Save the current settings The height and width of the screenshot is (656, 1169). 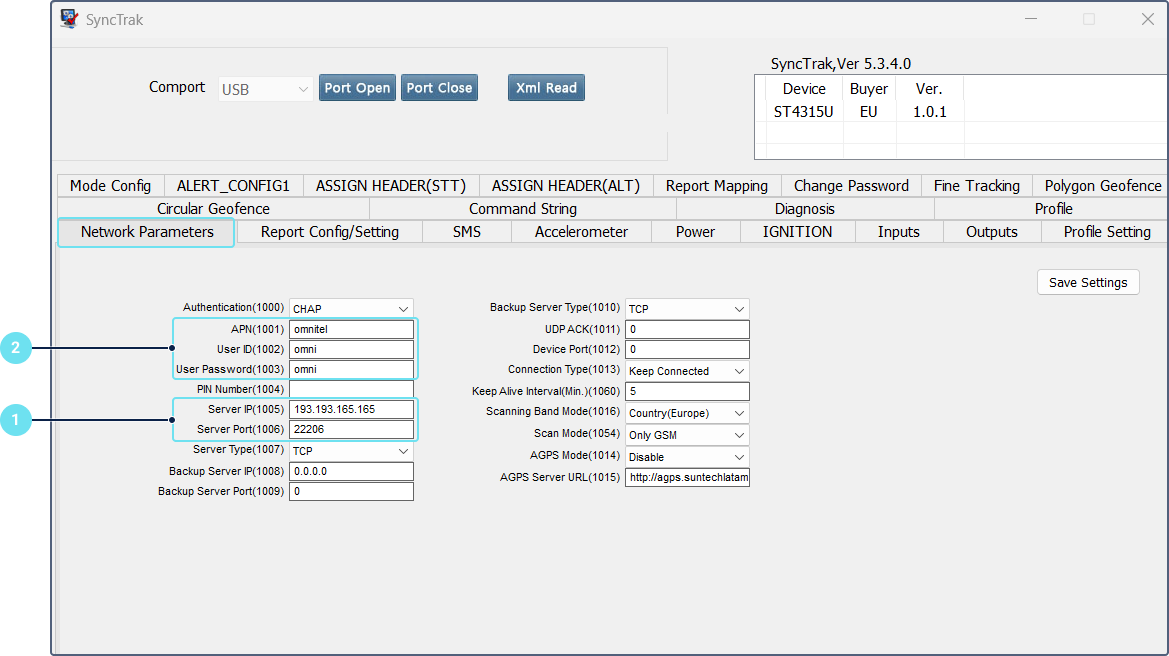pos(1088,283)
